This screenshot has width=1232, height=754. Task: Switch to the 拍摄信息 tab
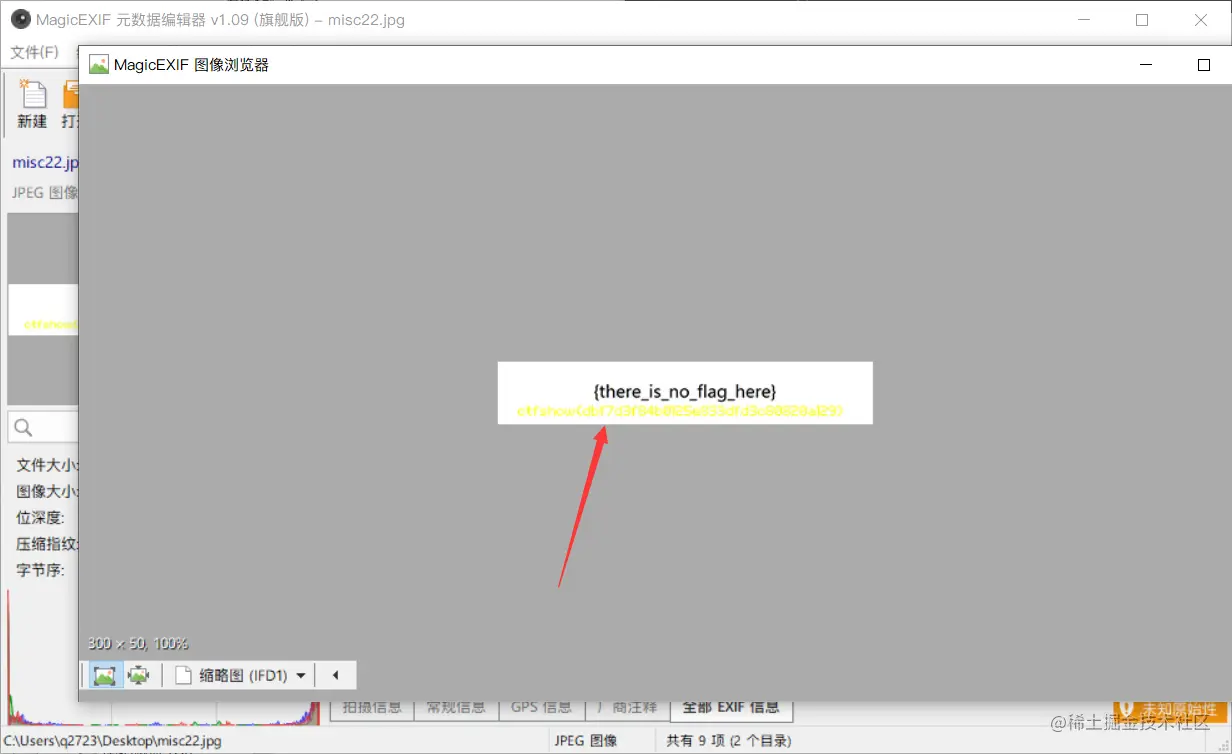pos(372,707)
